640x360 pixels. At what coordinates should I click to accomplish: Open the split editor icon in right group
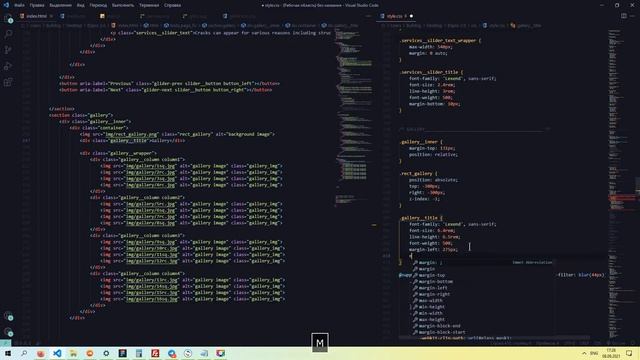(x=624, y=16)
